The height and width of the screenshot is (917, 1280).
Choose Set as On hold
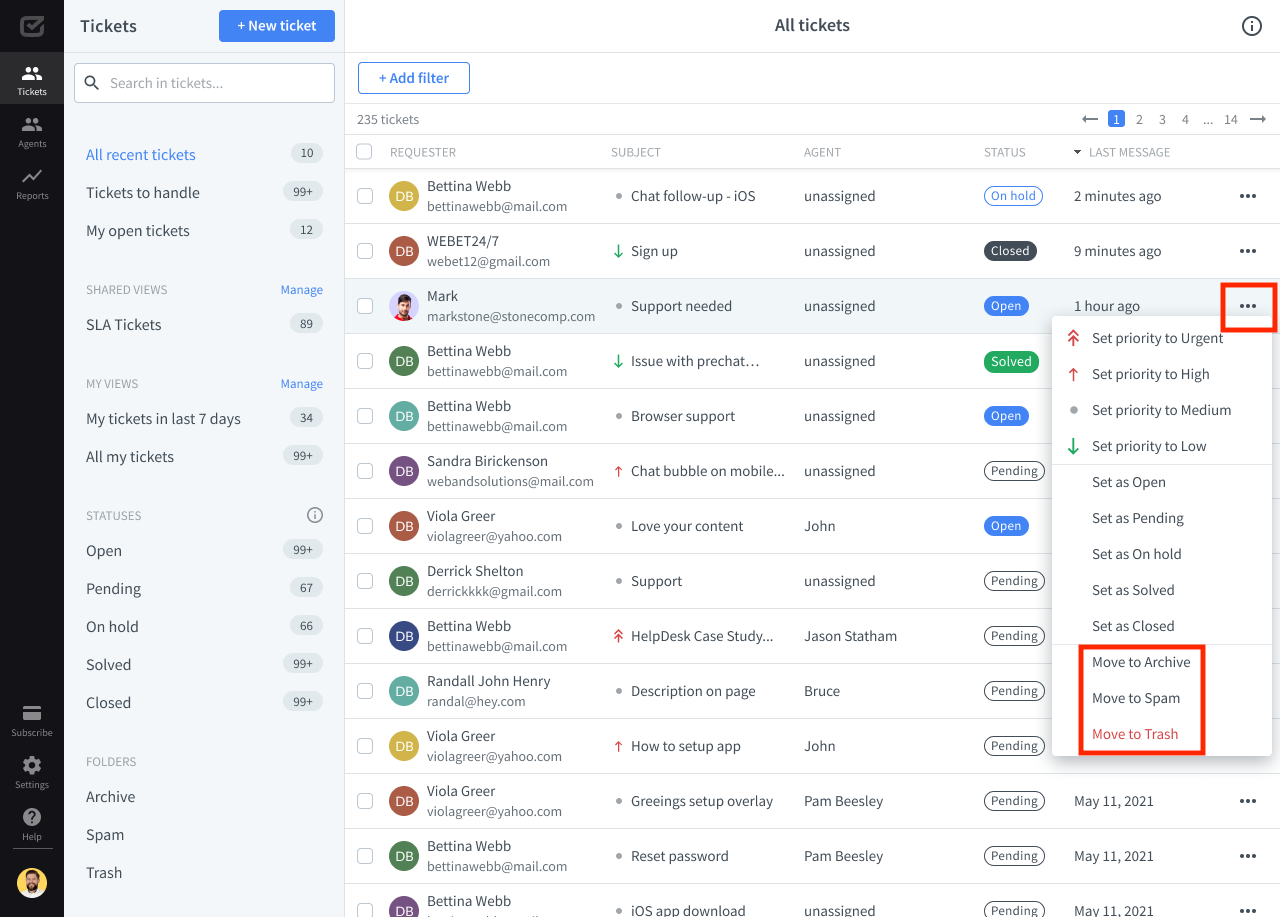1162,554
